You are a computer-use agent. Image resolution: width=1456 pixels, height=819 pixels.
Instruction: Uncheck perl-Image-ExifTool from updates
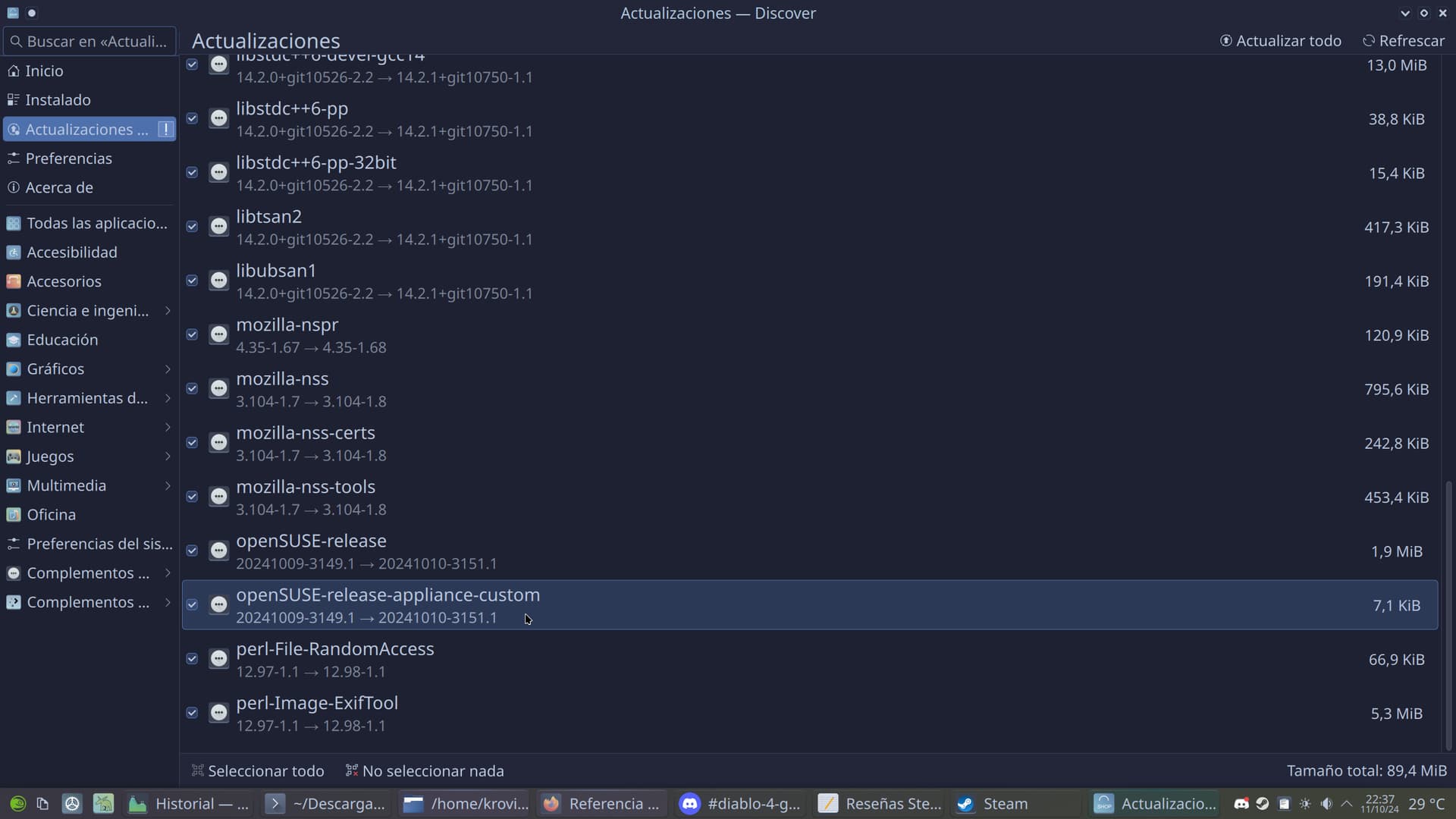pyautogui.click(x=192, y=713)
